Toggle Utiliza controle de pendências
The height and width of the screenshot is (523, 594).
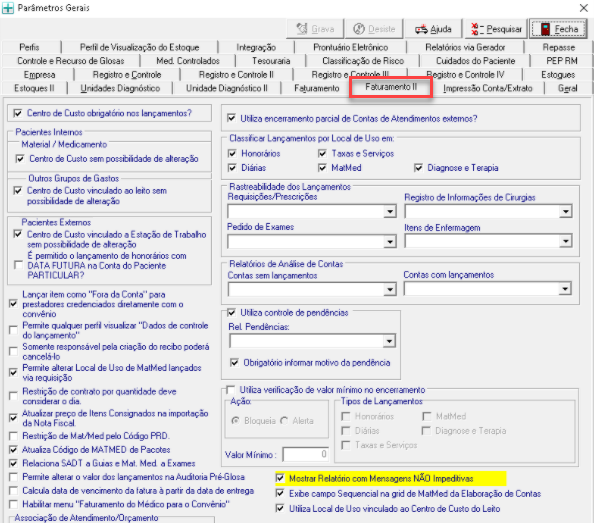coord(231,312)
